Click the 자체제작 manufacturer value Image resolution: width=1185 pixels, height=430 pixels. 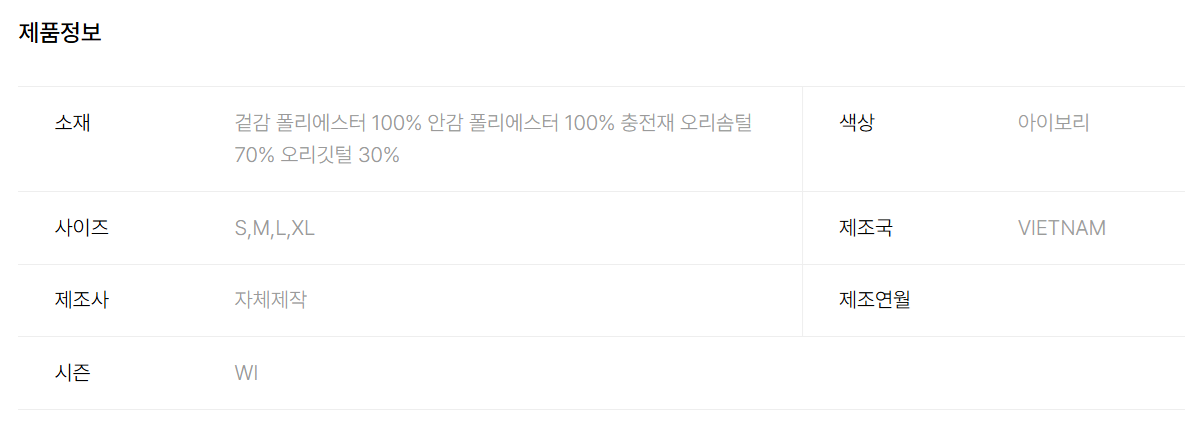(271, 299)
